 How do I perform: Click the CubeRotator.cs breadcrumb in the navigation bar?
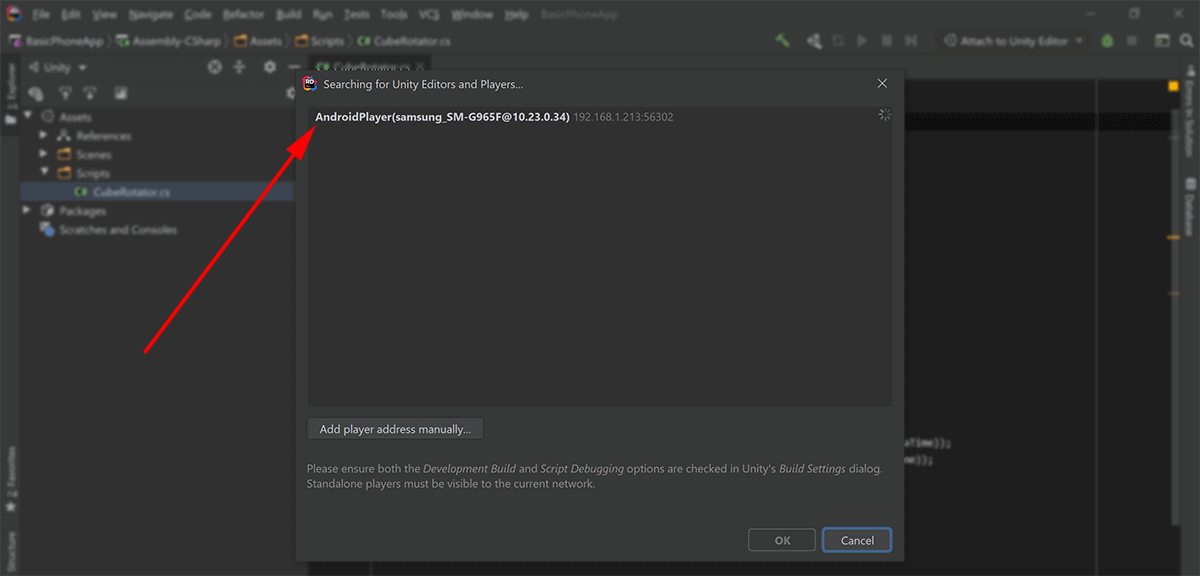(x=404, y=41)
